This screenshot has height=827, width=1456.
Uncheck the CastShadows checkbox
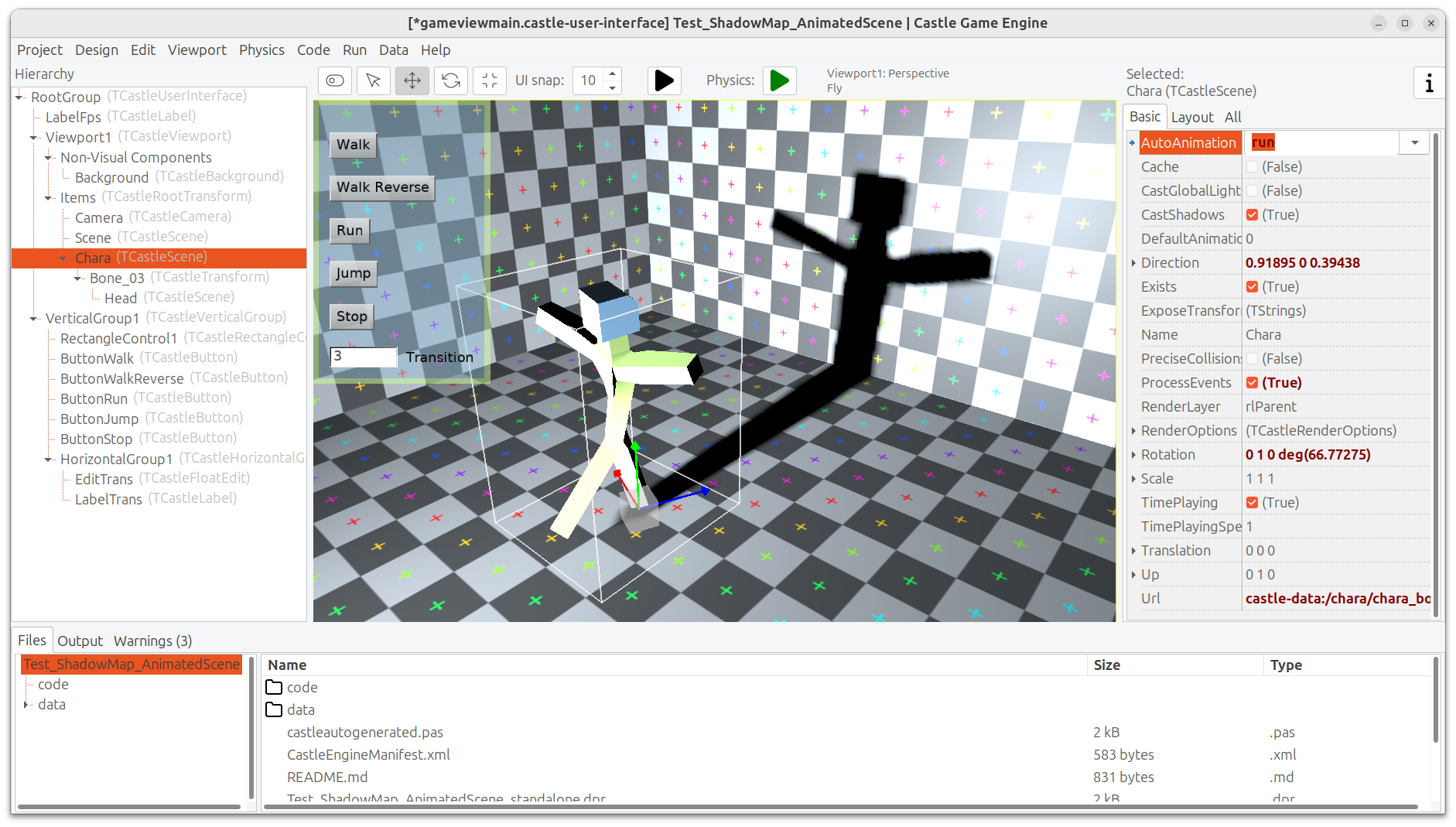[x=1252, y=215]
